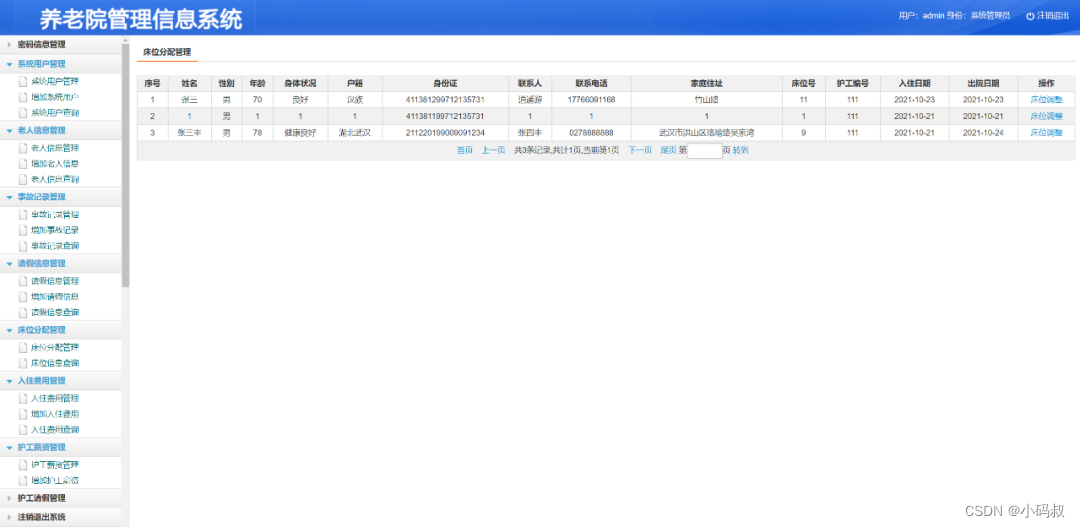This screenshot has width=1080, height=527.
Task: Click the page icon beside 老人信息查询
Action: click(23, 180)
